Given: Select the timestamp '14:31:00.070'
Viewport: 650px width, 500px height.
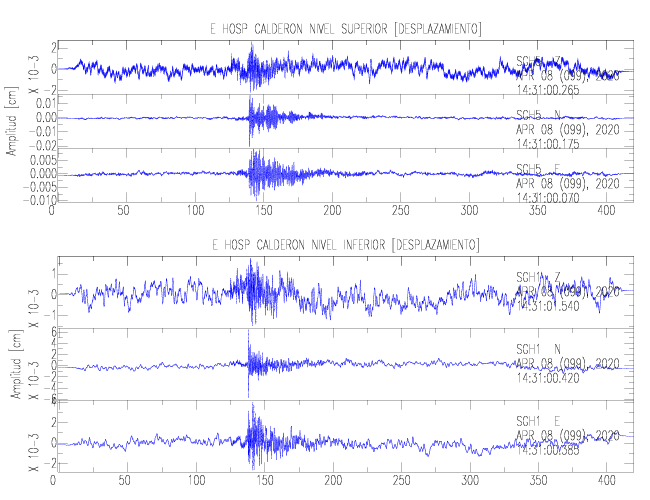Looking at the screenshot, I should pos(548,198).
